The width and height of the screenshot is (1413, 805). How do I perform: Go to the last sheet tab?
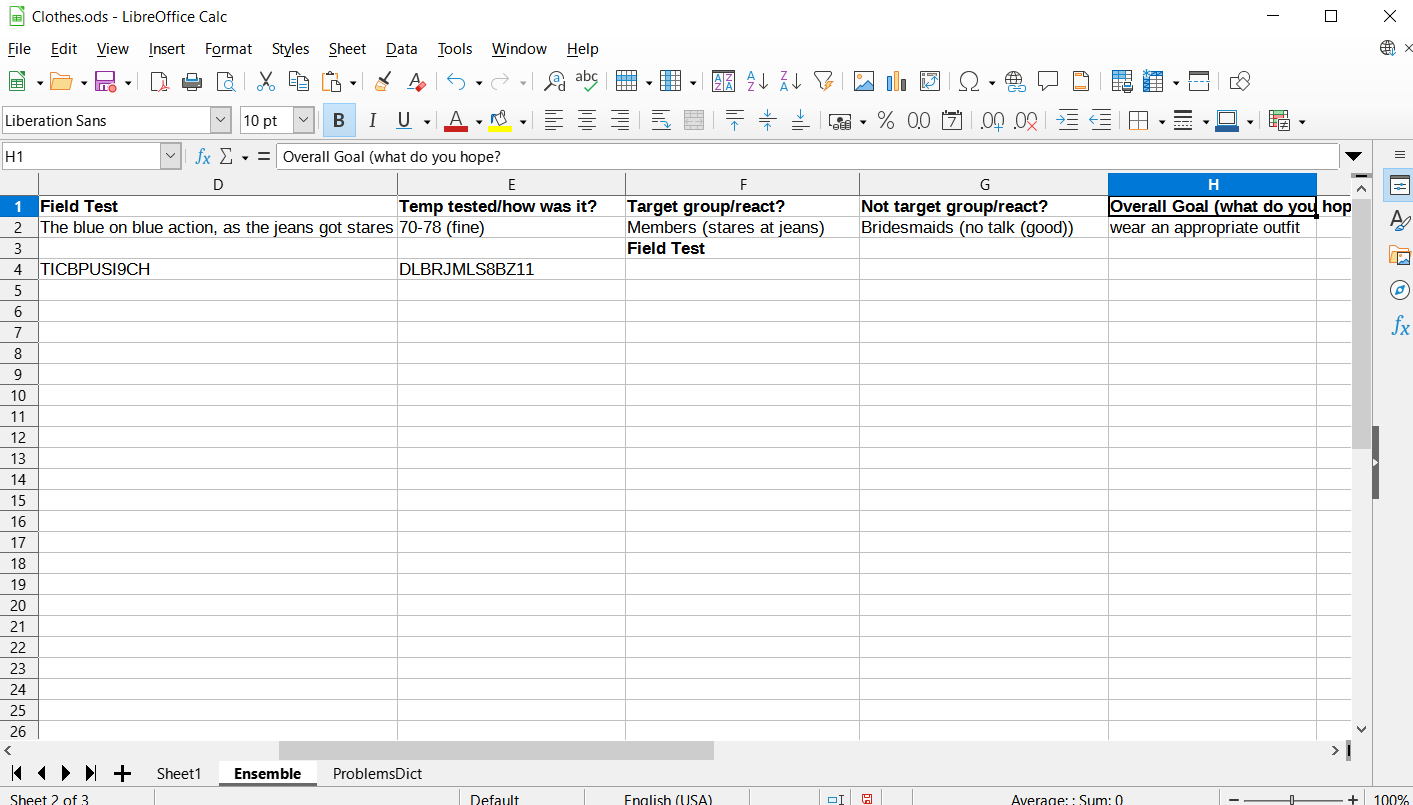(x=91, y=773)
